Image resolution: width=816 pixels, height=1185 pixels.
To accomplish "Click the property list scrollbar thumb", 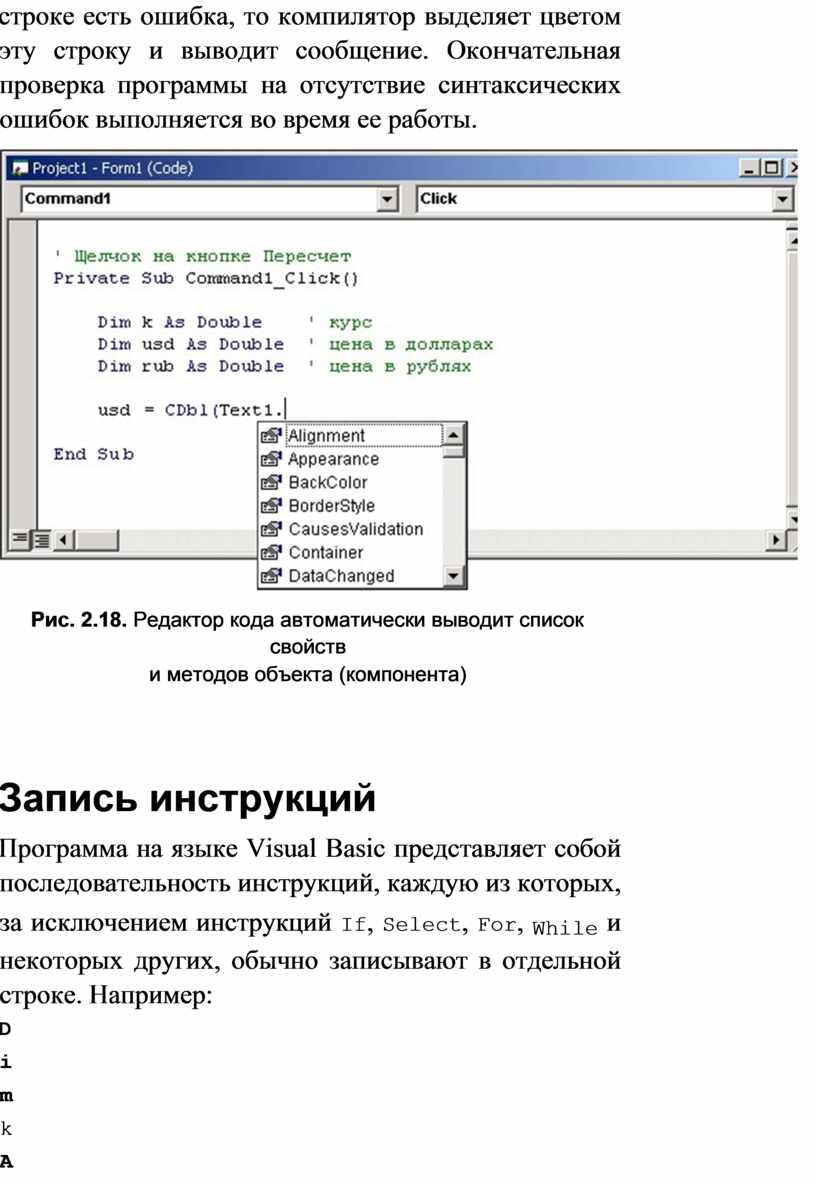I will [x=453, y=452].
